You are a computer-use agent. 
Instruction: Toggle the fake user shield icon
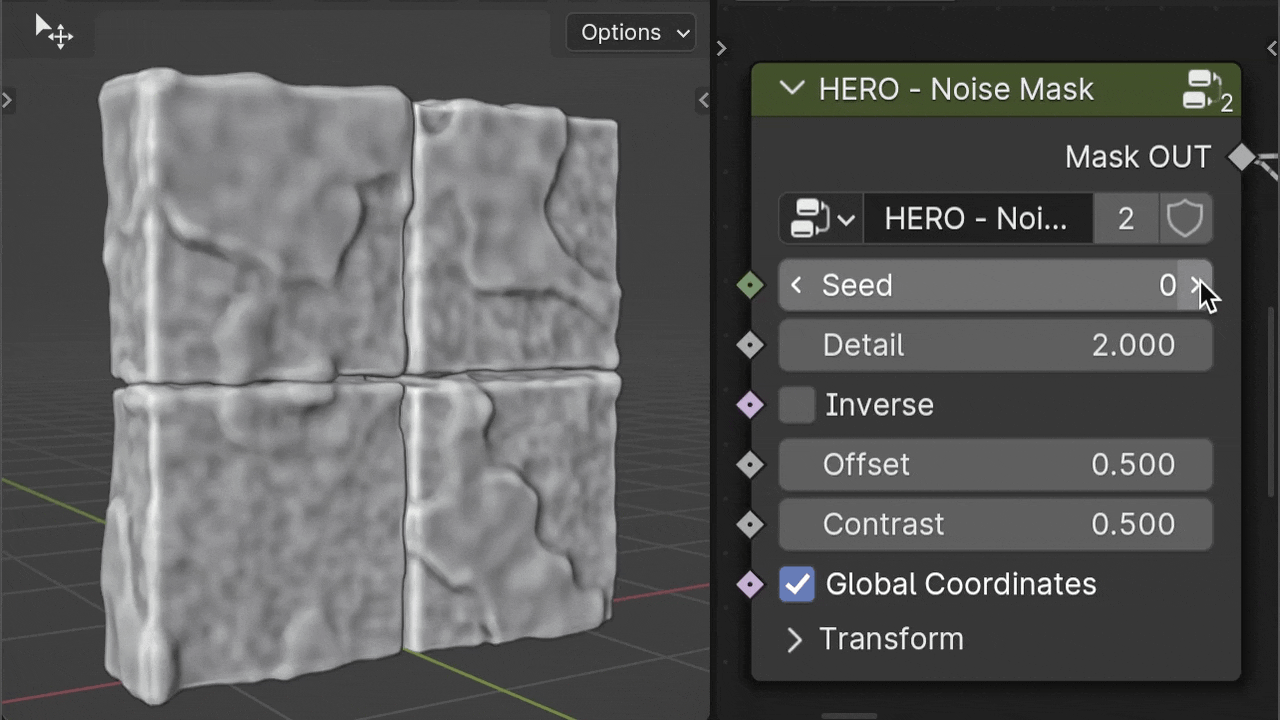tap(1185, 219)
